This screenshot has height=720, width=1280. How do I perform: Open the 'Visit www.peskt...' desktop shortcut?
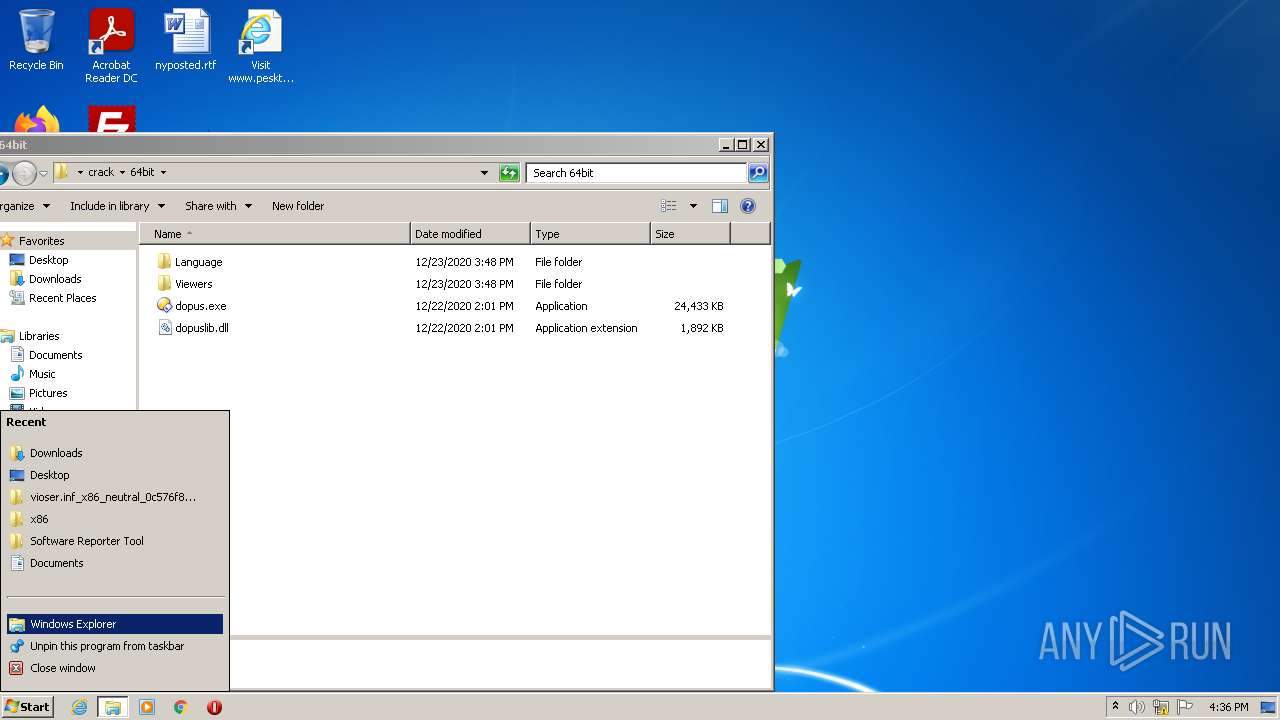click(x=260, y=47)
